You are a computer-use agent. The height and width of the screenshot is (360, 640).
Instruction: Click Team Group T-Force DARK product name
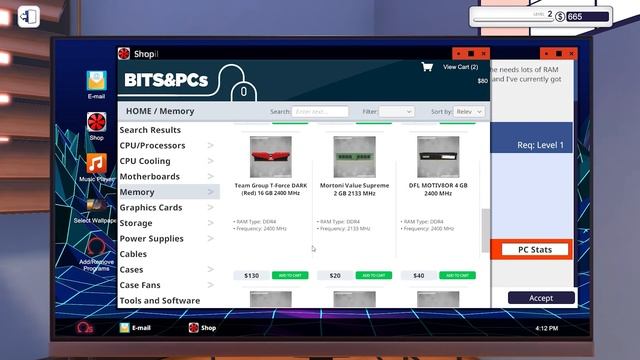click(x=271, y=189)
